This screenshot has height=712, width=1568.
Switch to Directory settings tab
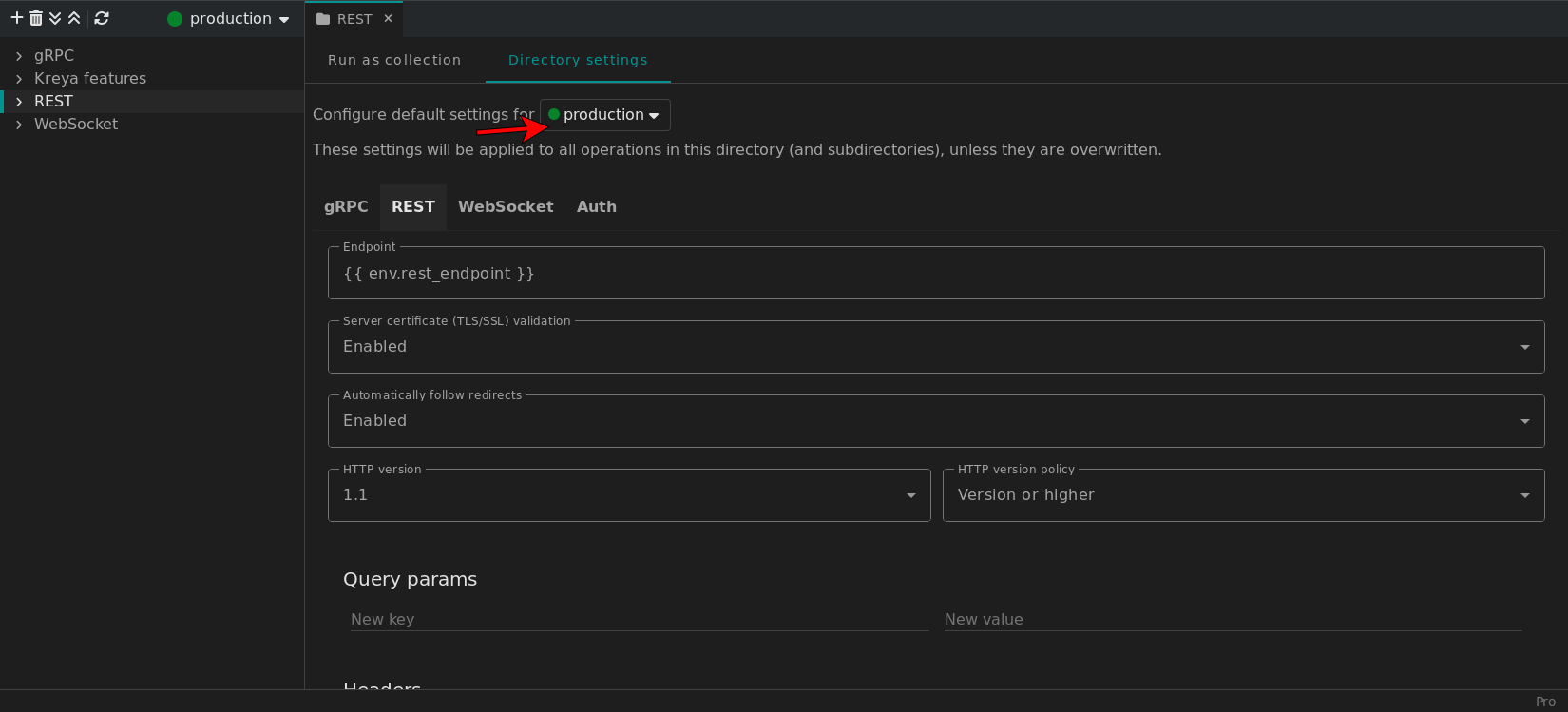(x=578, y=60)
